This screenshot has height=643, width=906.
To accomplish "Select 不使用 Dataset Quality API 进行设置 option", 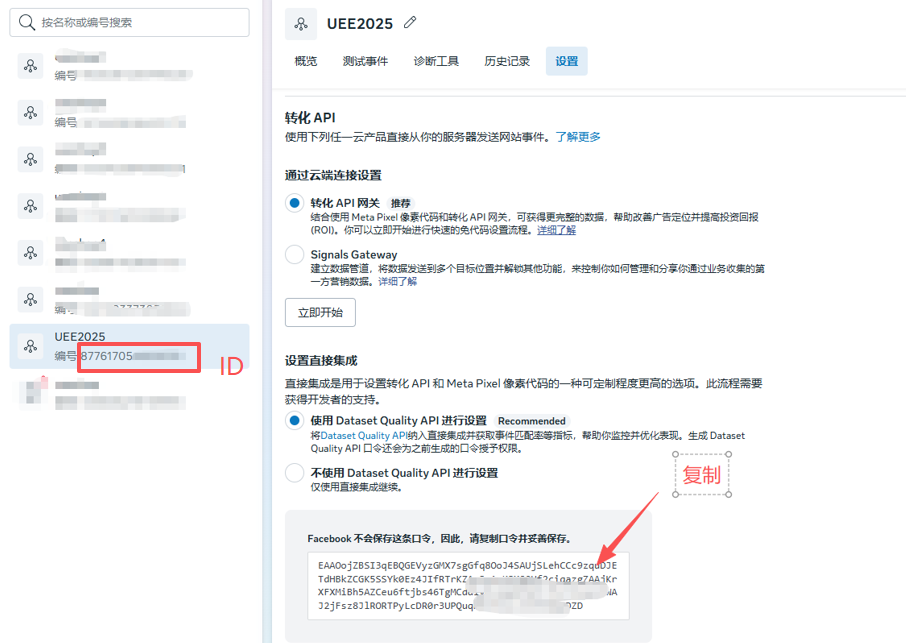I will pyautogui.click(x=294, y=473).
